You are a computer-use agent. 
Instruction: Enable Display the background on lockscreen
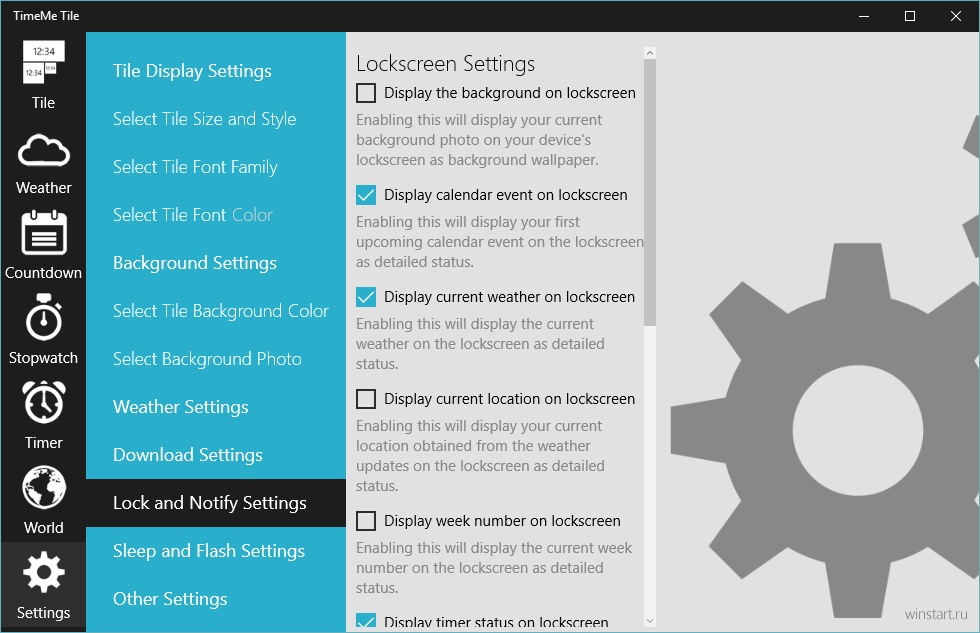coord(366,93)
